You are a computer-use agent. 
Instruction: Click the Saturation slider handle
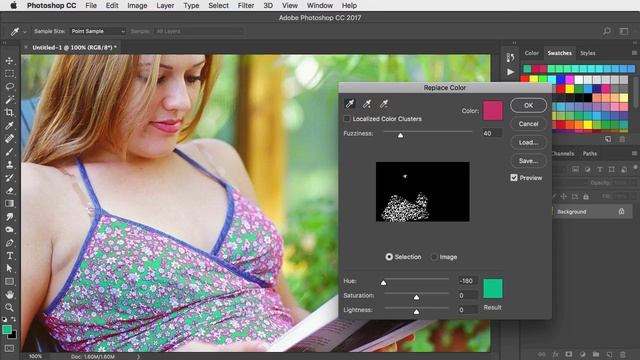pos(416,297)
